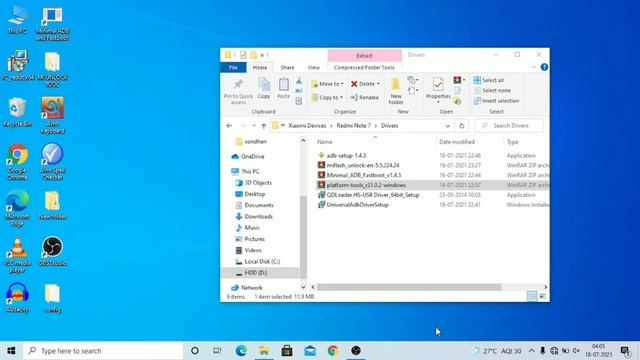Click the Edit icon in Open group

[x=458, y=91]
